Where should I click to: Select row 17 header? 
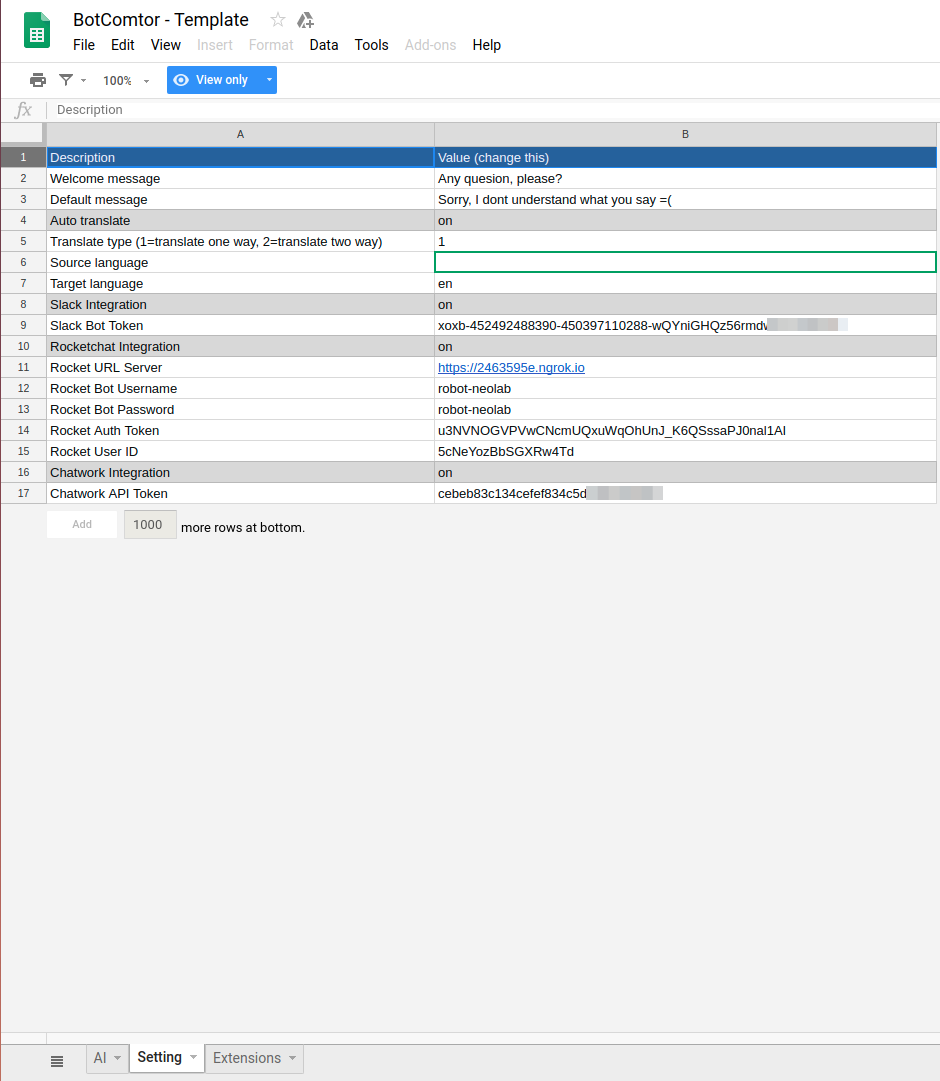point(23,494)
